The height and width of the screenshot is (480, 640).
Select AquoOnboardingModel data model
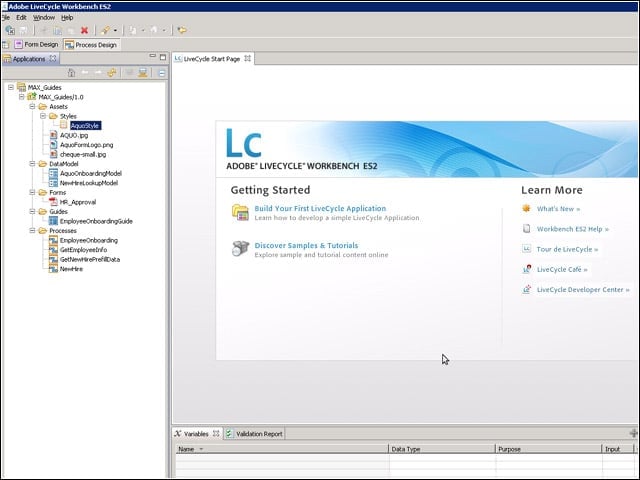pyautogui.click(x=91, y=173)
